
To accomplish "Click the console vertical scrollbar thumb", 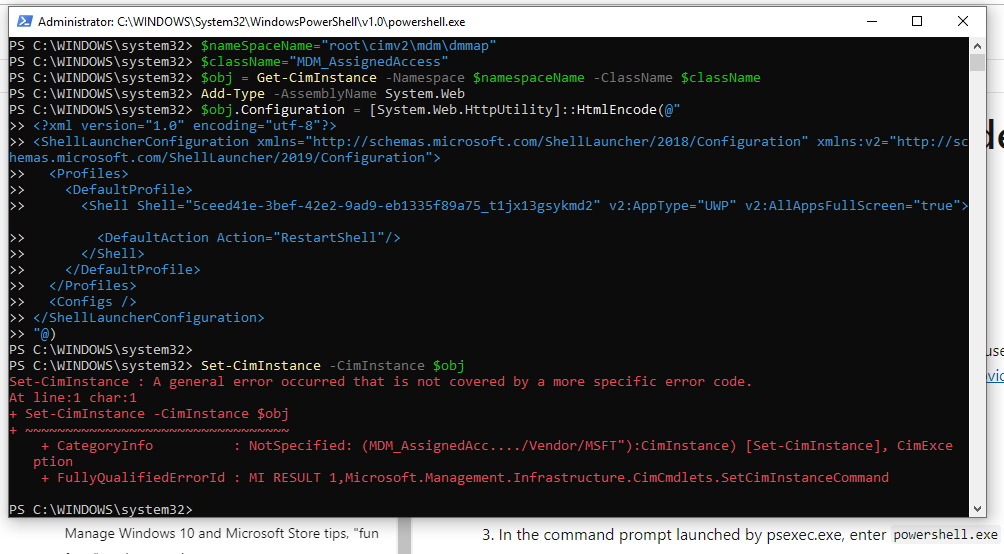I will pos(977,62).
